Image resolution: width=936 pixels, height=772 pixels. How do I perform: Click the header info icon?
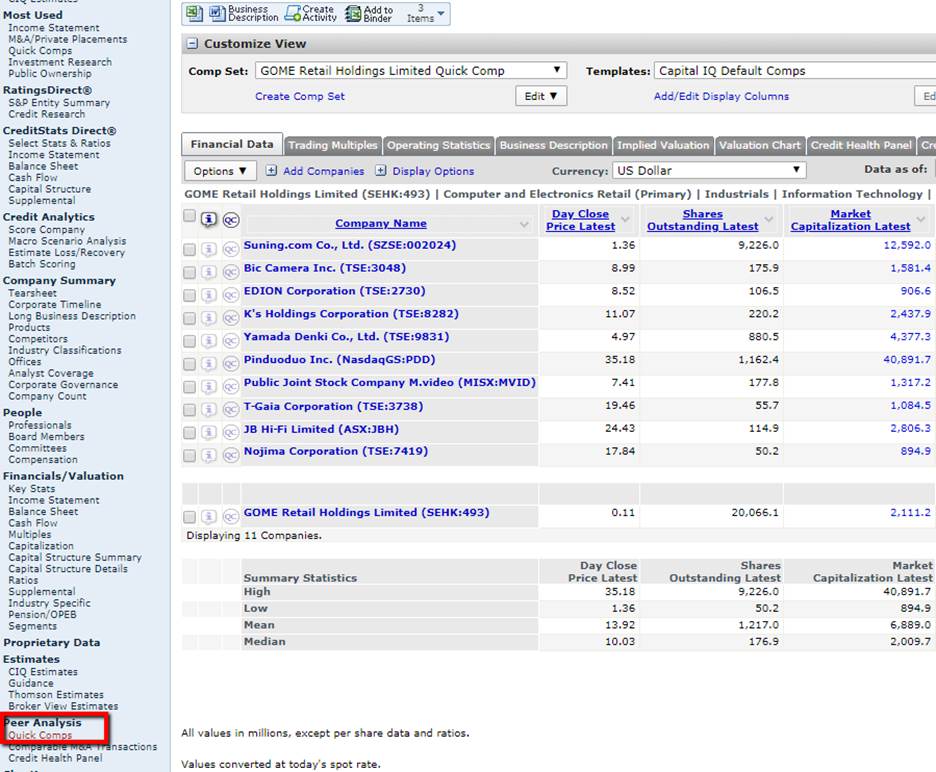208,220
